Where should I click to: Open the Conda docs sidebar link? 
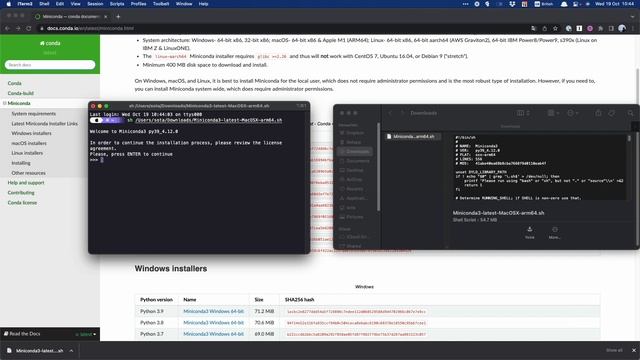14,83
